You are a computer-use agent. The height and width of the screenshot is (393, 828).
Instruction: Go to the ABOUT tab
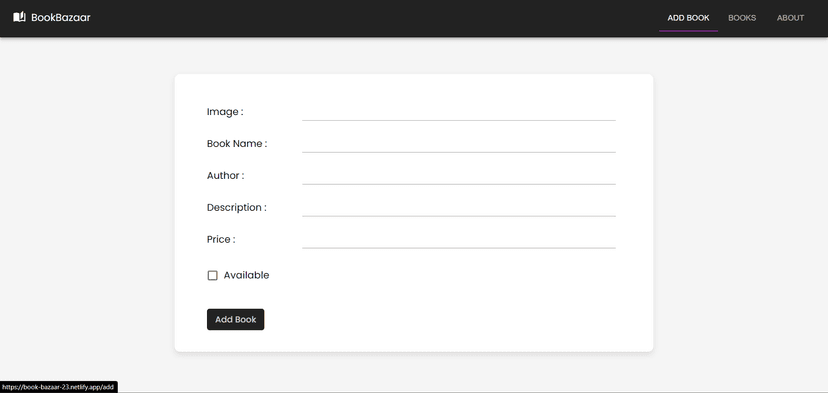790,18
